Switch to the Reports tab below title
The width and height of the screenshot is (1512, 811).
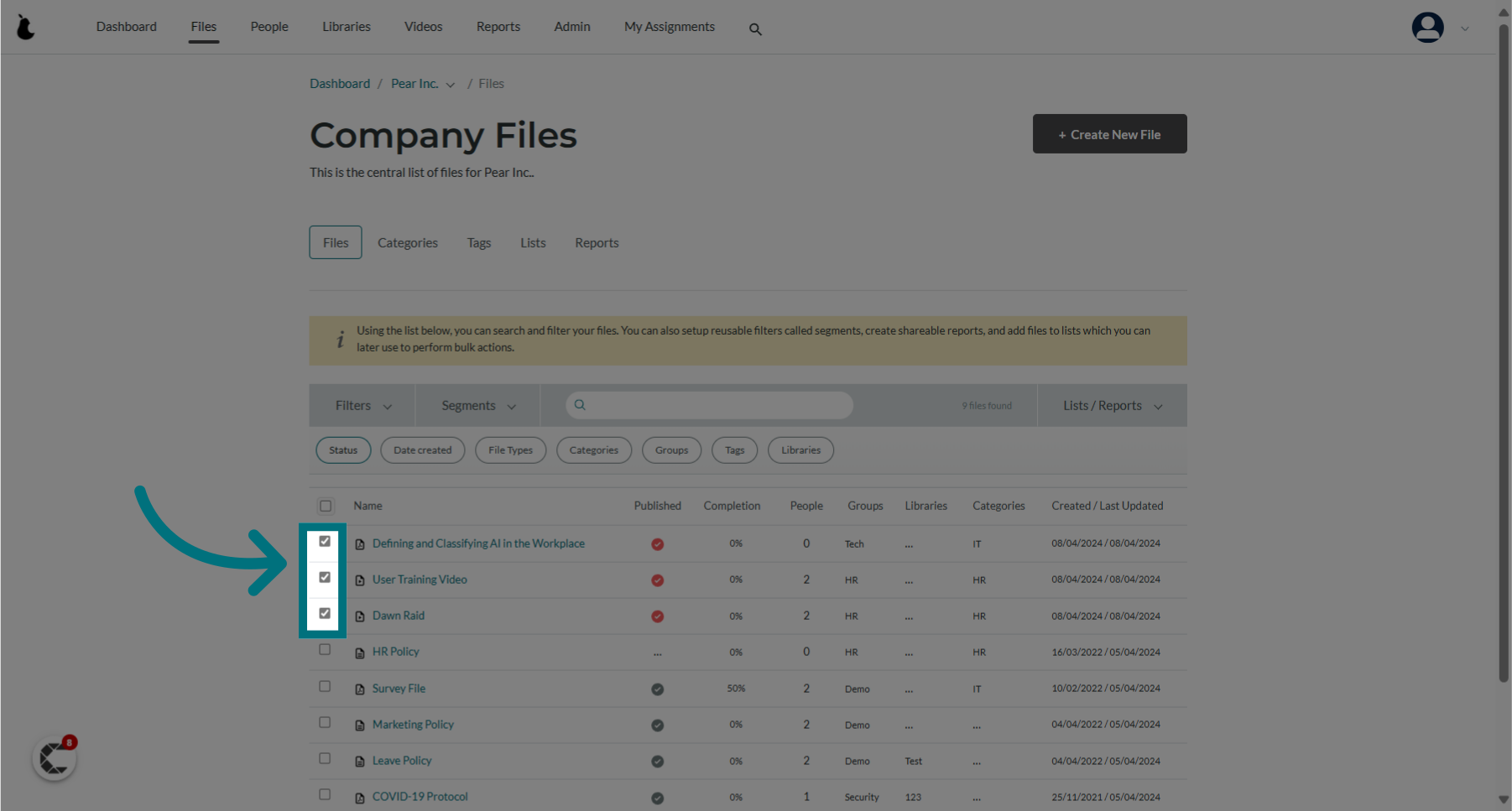(597, 243)
